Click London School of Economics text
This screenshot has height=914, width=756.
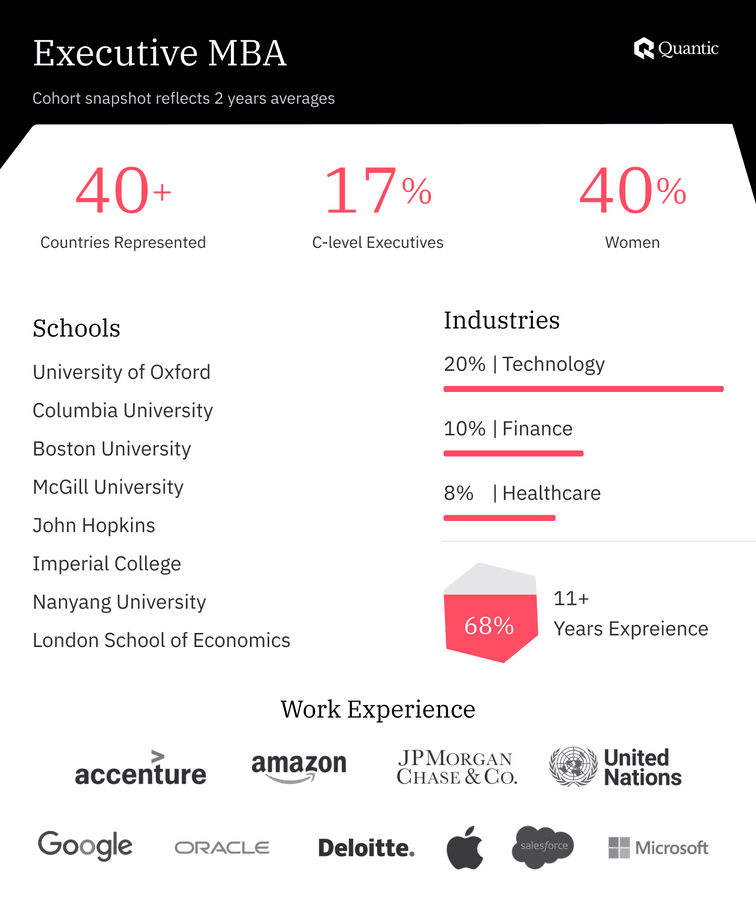click(x=161, y=640)
